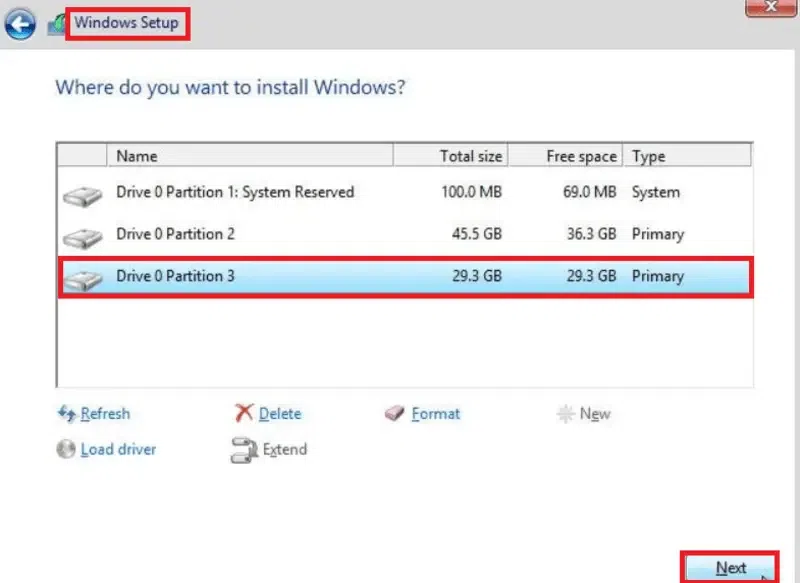
Task: Proceed with the Next button
Action: coord(730,568)
